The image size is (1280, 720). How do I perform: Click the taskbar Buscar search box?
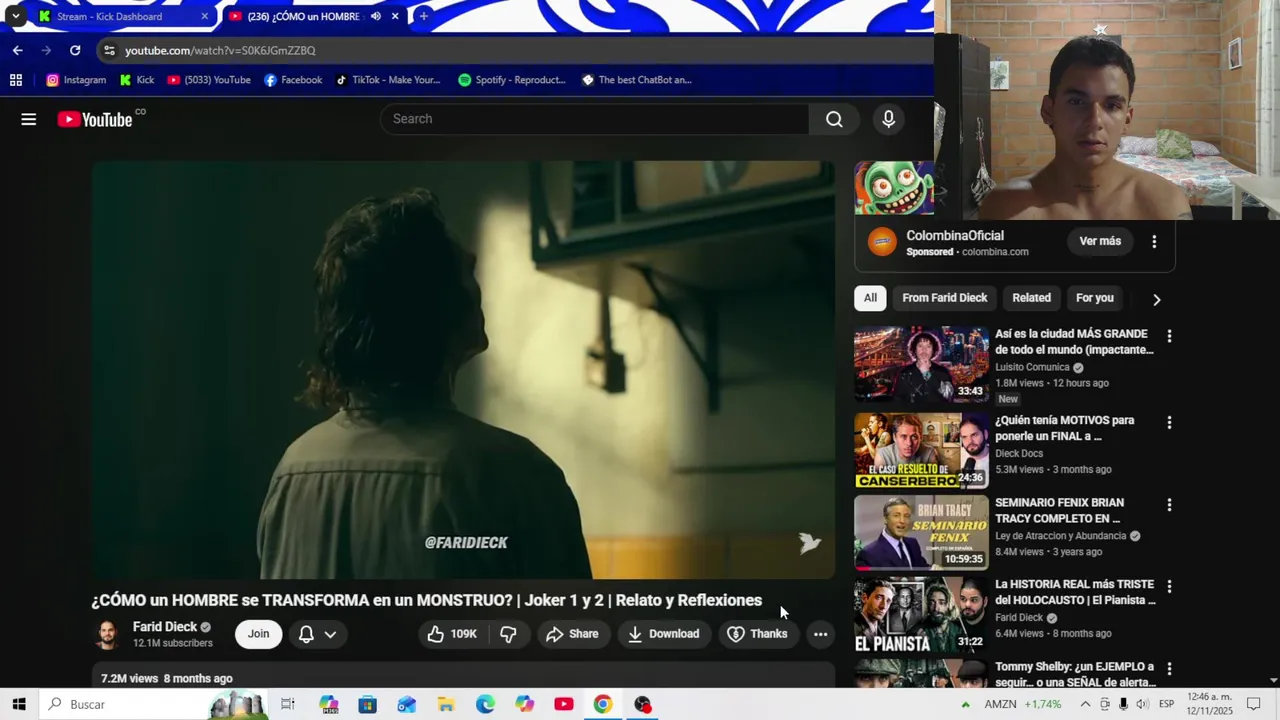[x=155, y=704]
